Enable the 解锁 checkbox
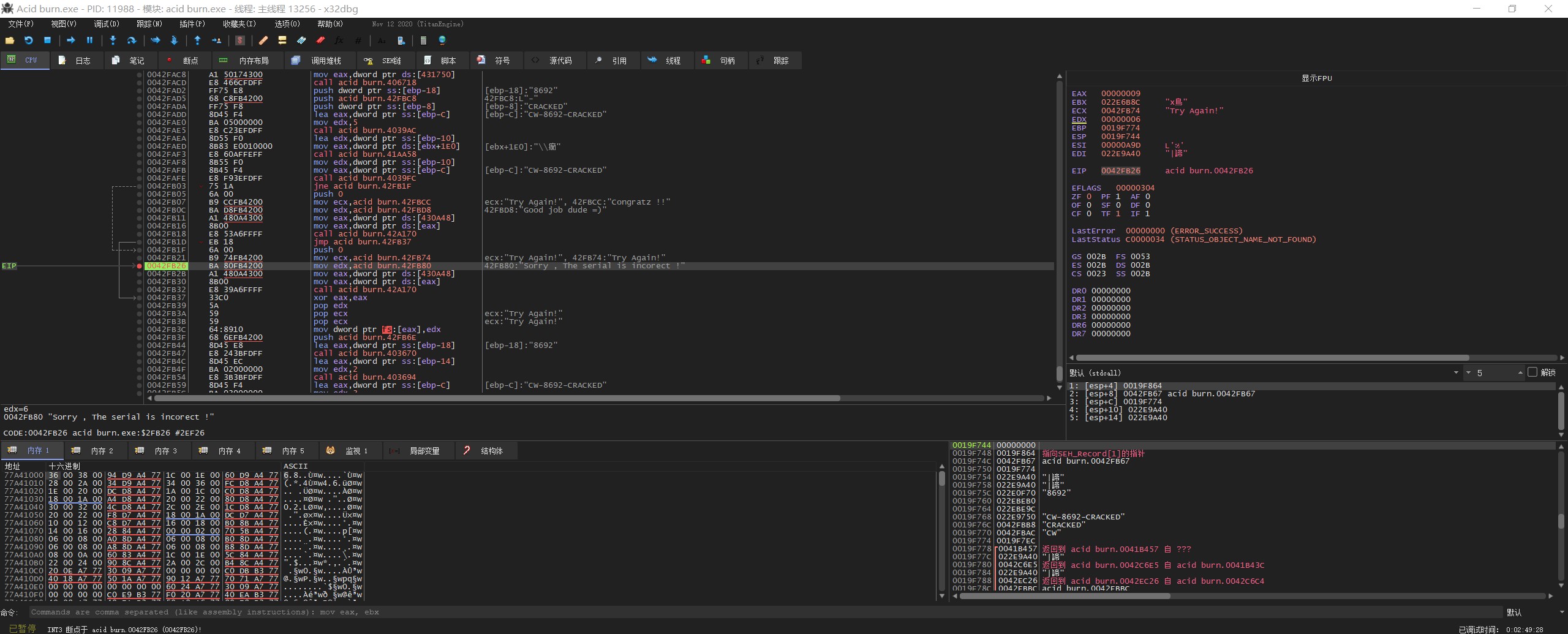Screen dimensions: 1568x634 pos(1532,372)
